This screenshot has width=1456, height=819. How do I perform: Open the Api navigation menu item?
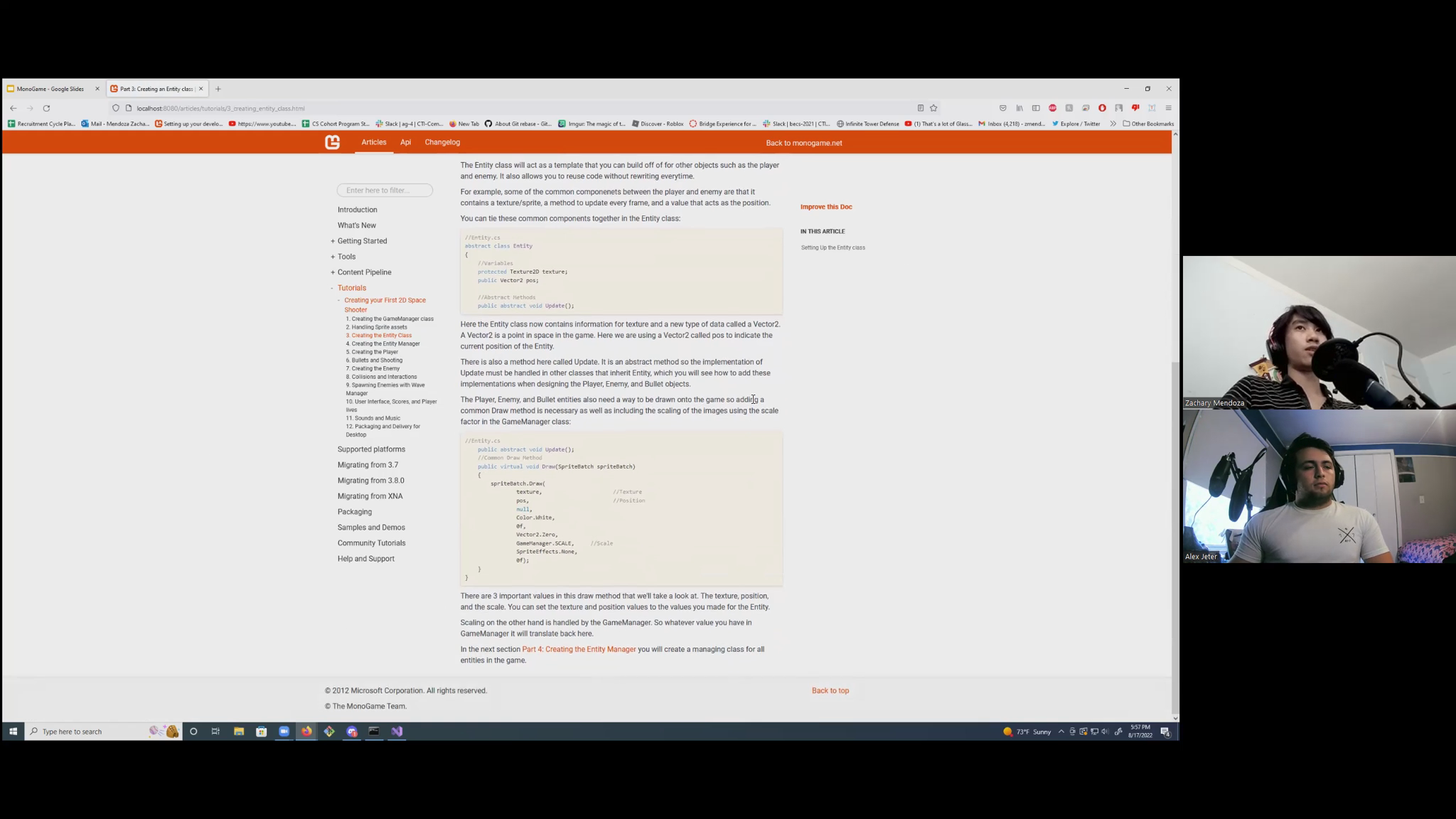pyautogui.click(x=405, y=142)
